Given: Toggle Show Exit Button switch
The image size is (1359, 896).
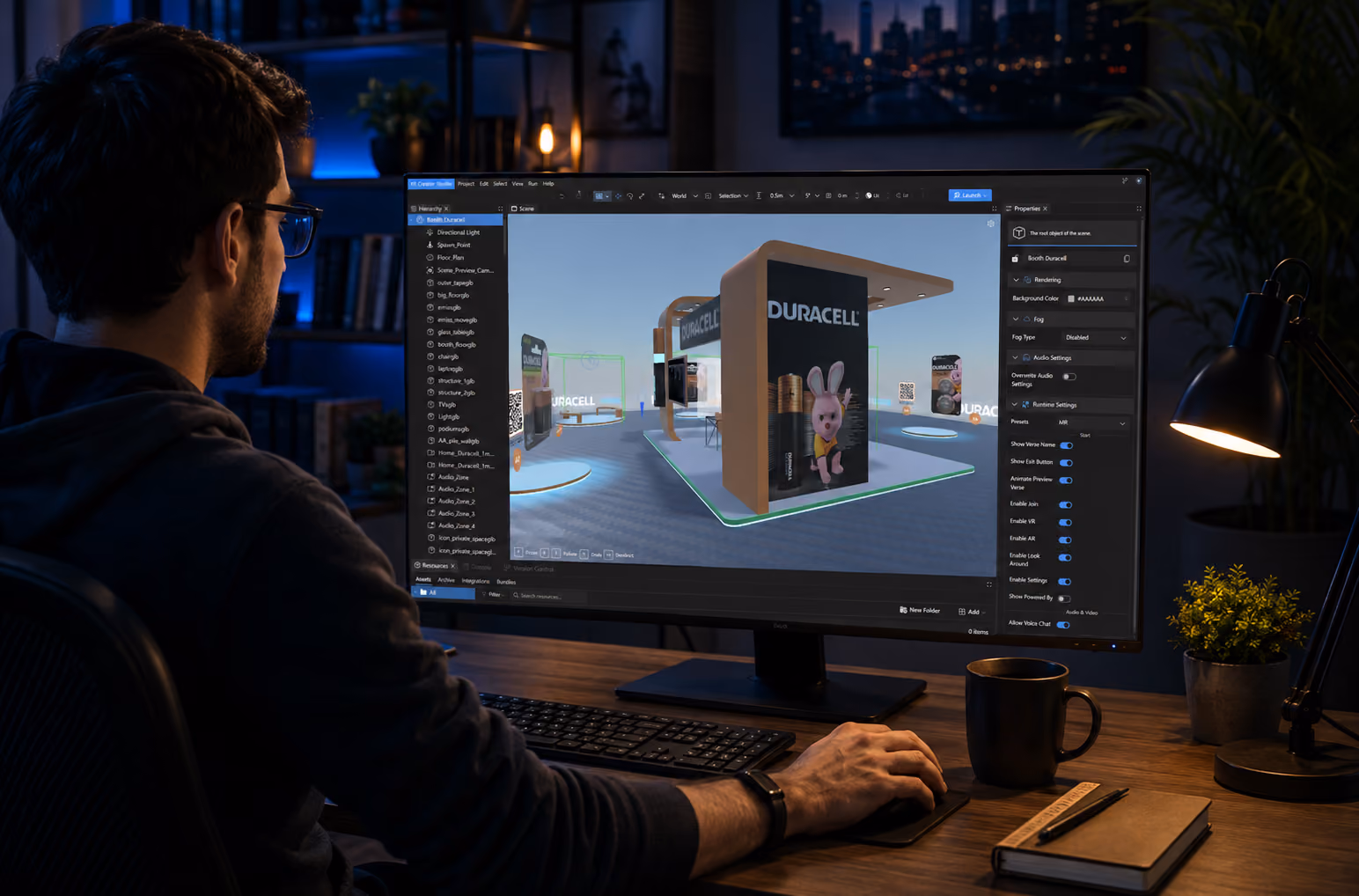Looking at the screenshot, I should point(1066,463).
